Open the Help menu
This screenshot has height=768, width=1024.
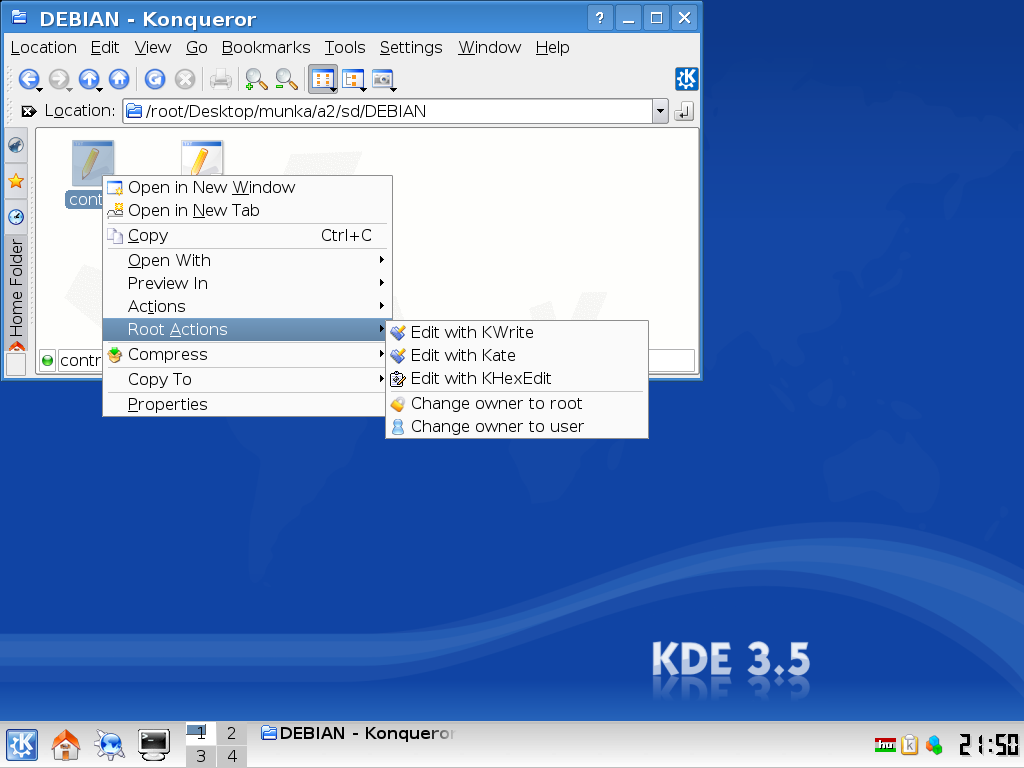point(552,48)
